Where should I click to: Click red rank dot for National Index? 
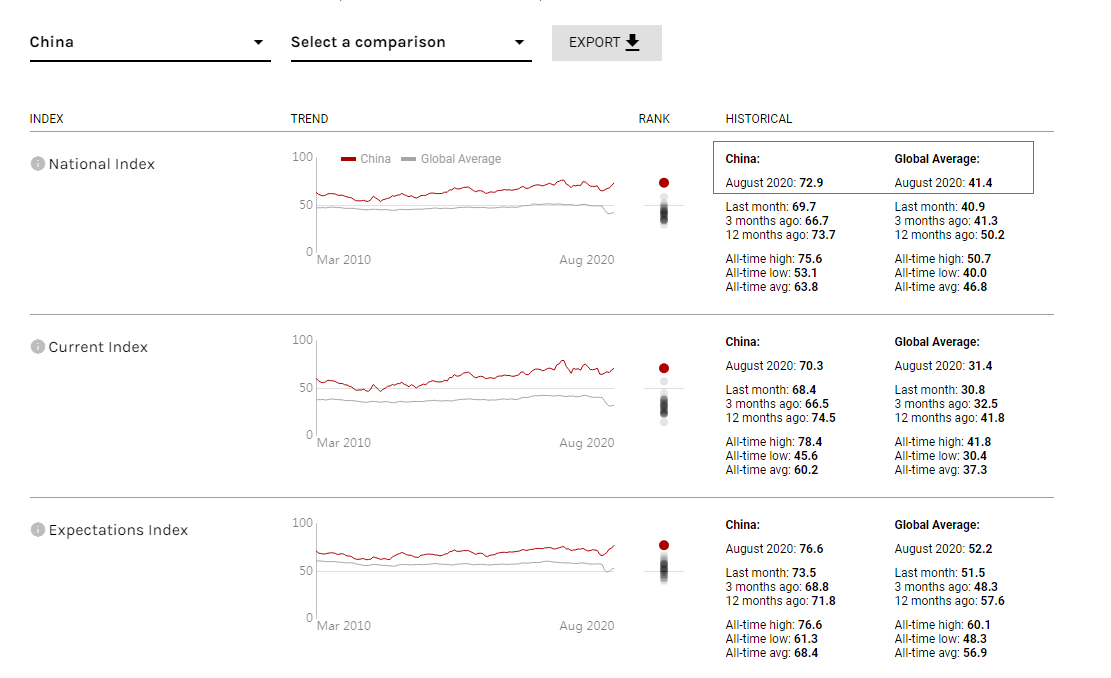click(664, 183)
